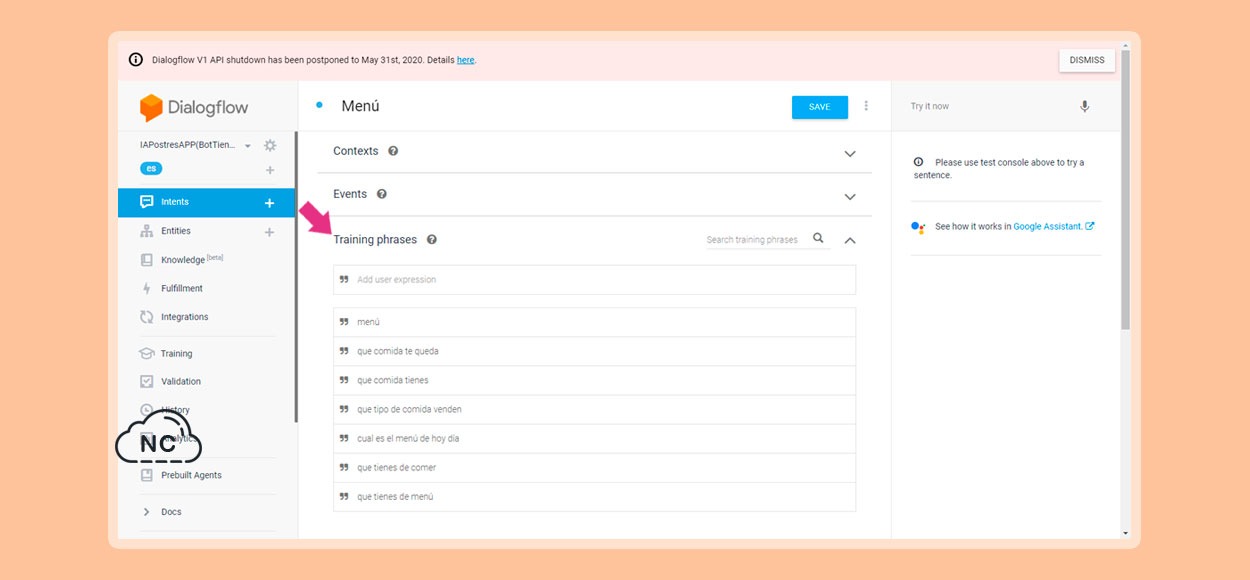Click the Add user expression field
This screenshot has height=580, width=1250.
pos(594,280)
